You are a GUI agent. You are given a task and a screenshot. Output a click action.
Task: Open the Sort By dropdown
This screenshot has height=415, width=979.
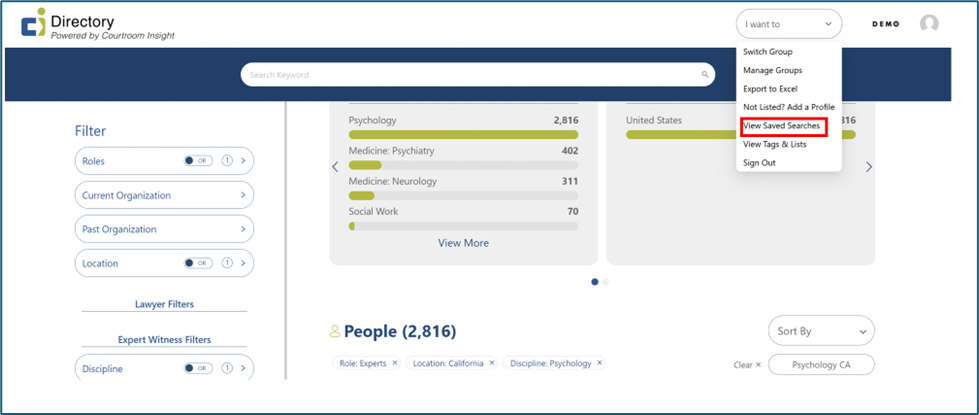820,331
